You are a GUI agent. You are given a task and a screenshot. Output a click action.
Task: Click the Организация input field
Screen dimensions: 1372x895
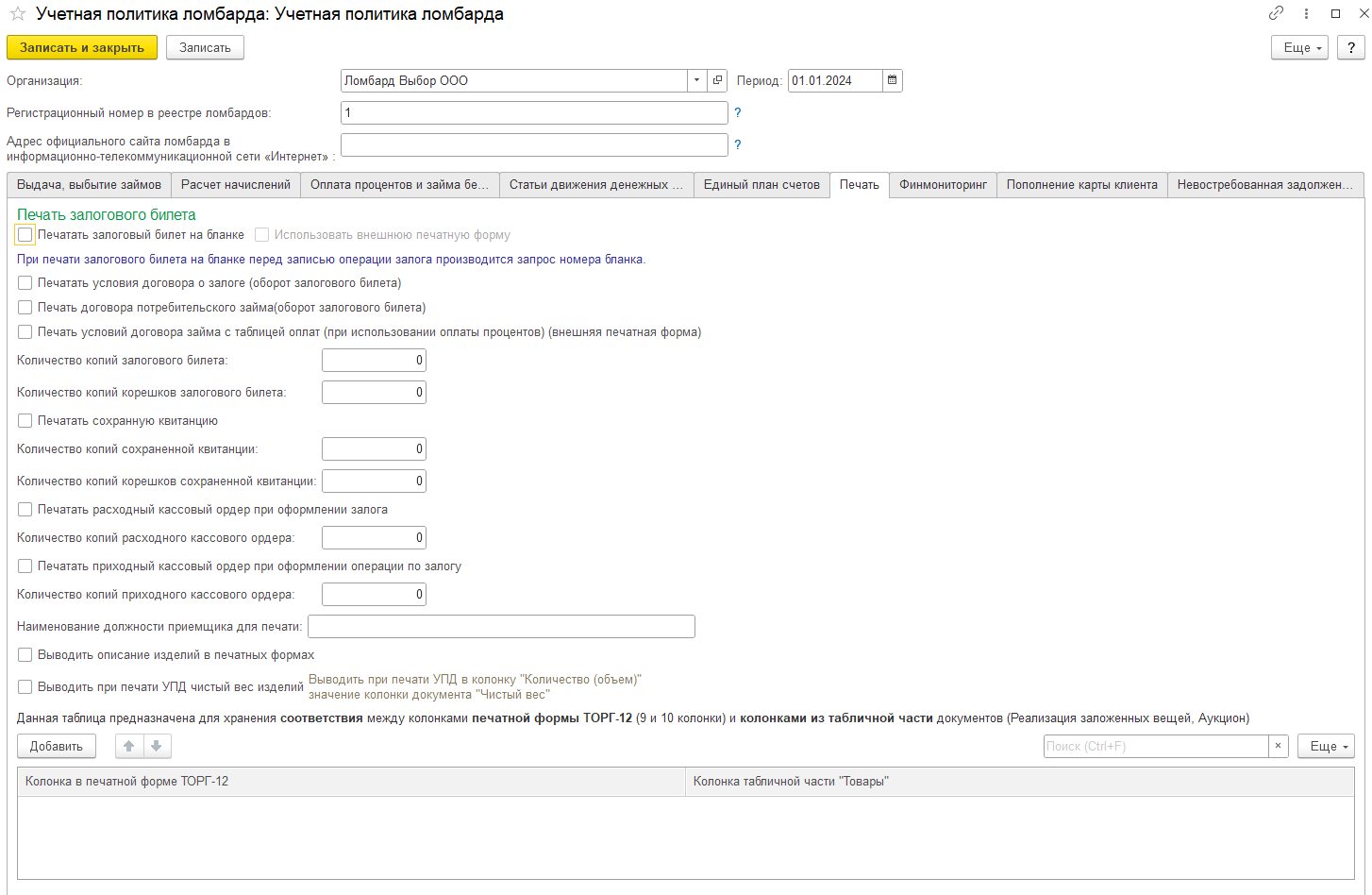tap(514, 80)
